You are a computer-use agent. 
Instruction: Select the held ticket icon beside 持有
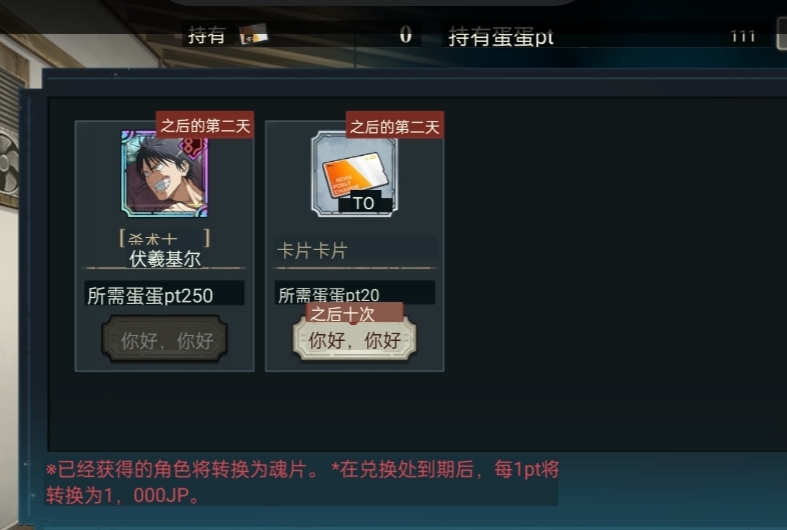253,35
